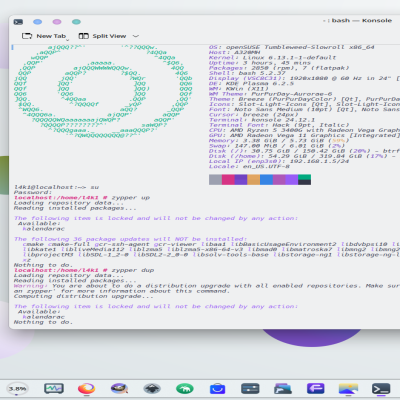This screenshot has width=400, height=400.
Task: Click the New Tab toolbar button
Action: pyautogui.click(x=44, y=36)
